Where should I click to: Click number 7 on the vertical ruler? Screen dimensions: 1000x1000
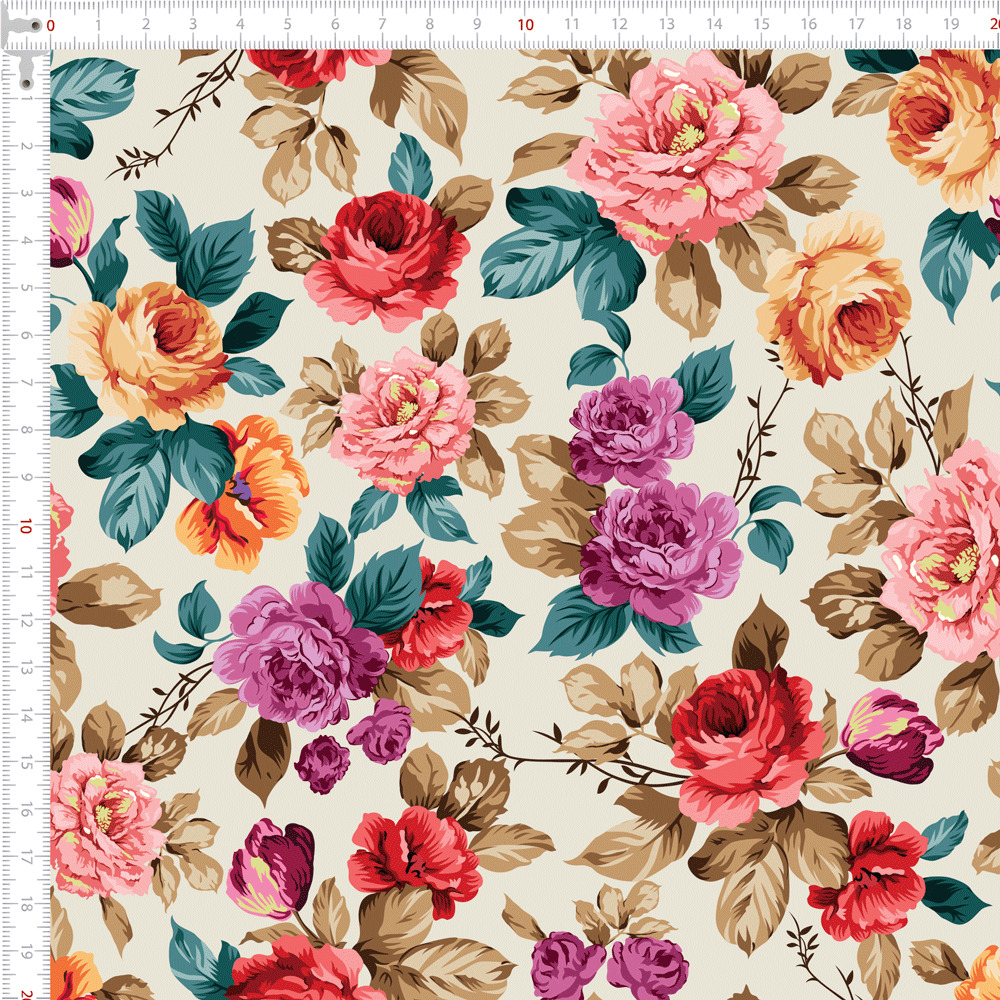tap(26, 383)
